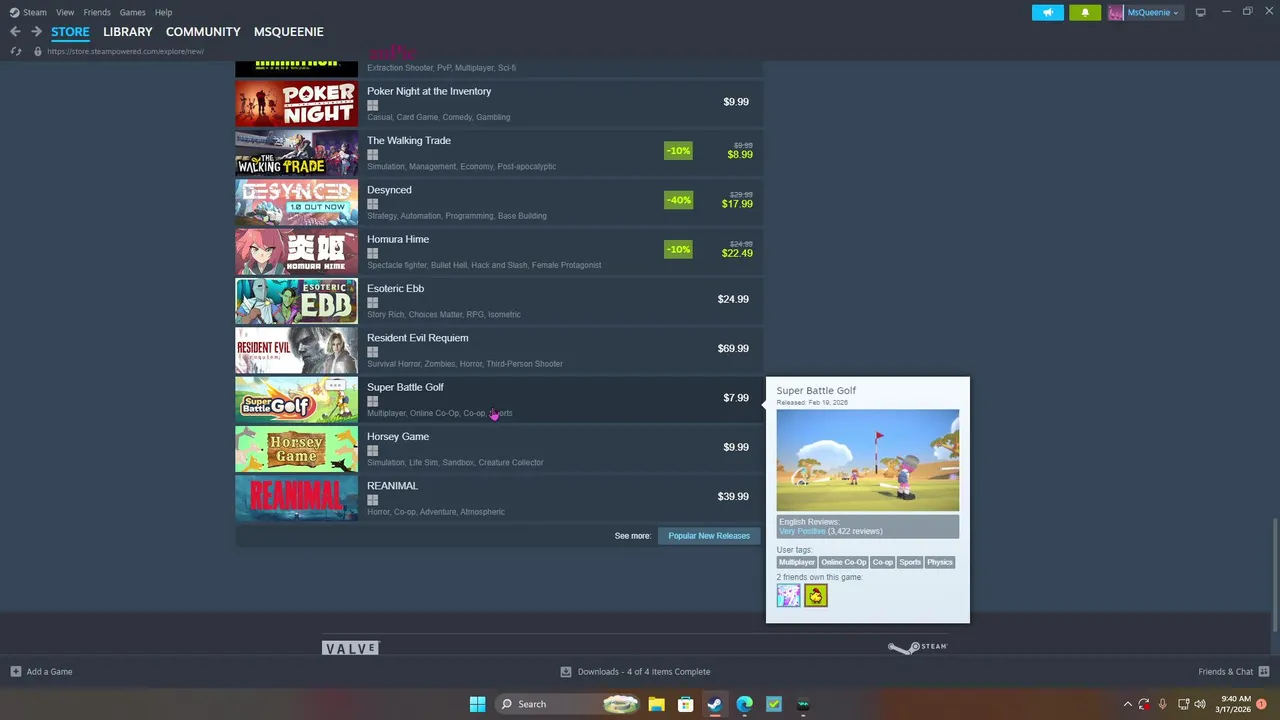Click the Desynced game title
The image size is (1280, 720).
(x=389, y=190)
